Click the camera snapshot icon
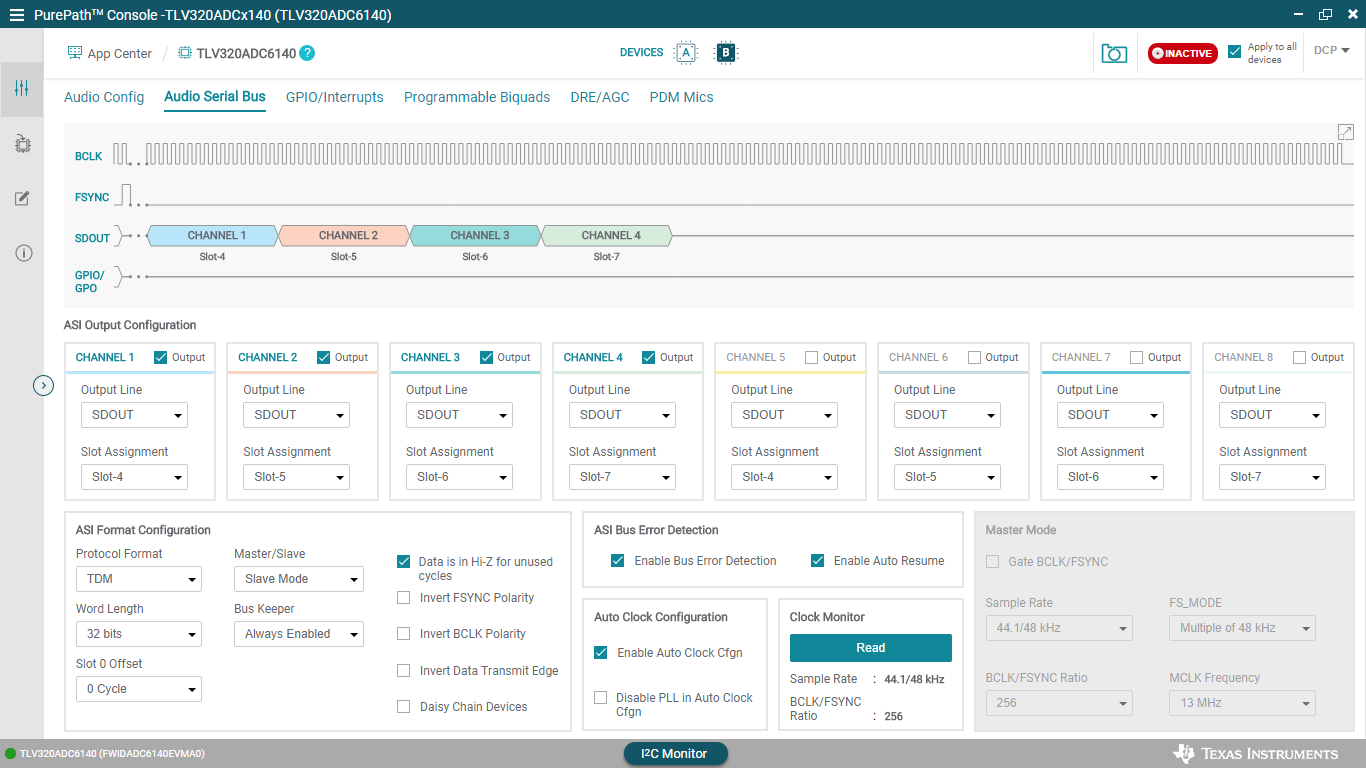Image resolution: width=1366 pixels, height=768 pixels. (x=1114, y=53)
